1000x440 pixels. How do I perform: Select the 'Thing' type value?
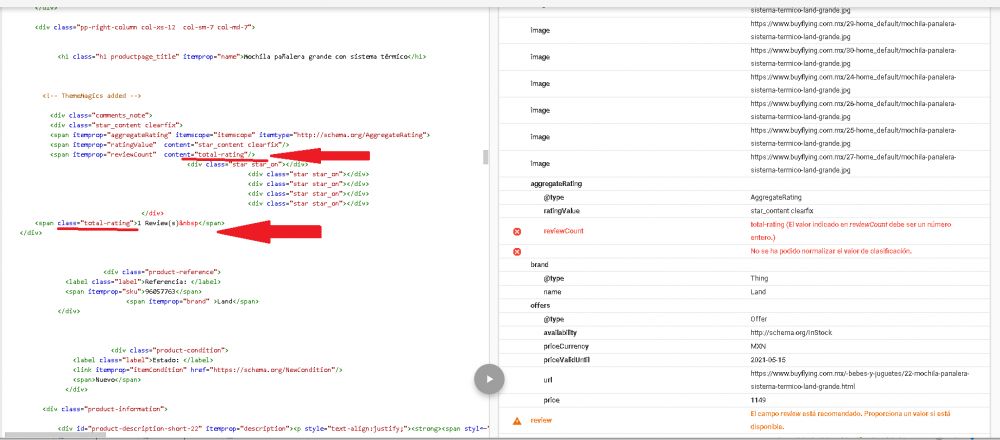point(759,278)
